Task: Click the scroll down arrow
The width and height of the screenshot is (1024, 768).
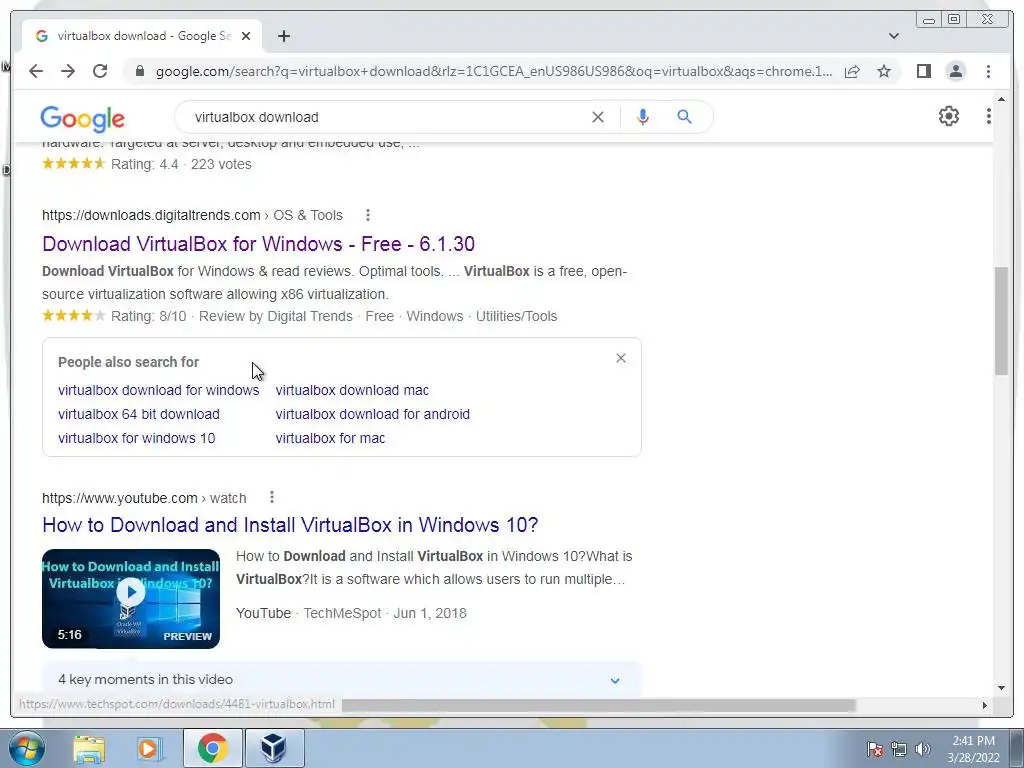Action: coord(1001,688)
